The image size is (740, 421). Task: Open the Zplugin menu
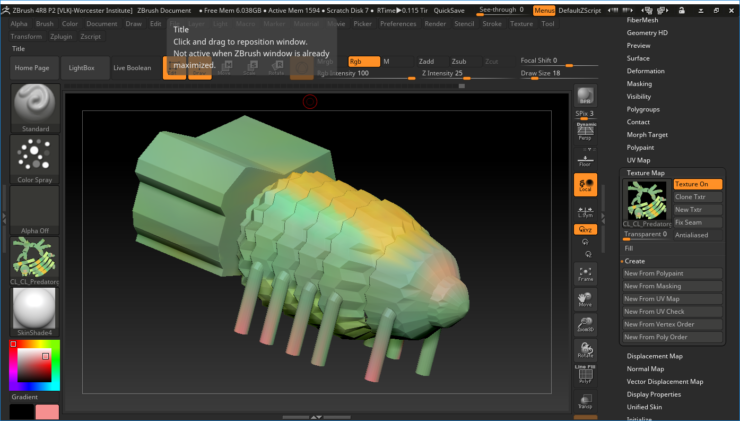pos(61,36)
